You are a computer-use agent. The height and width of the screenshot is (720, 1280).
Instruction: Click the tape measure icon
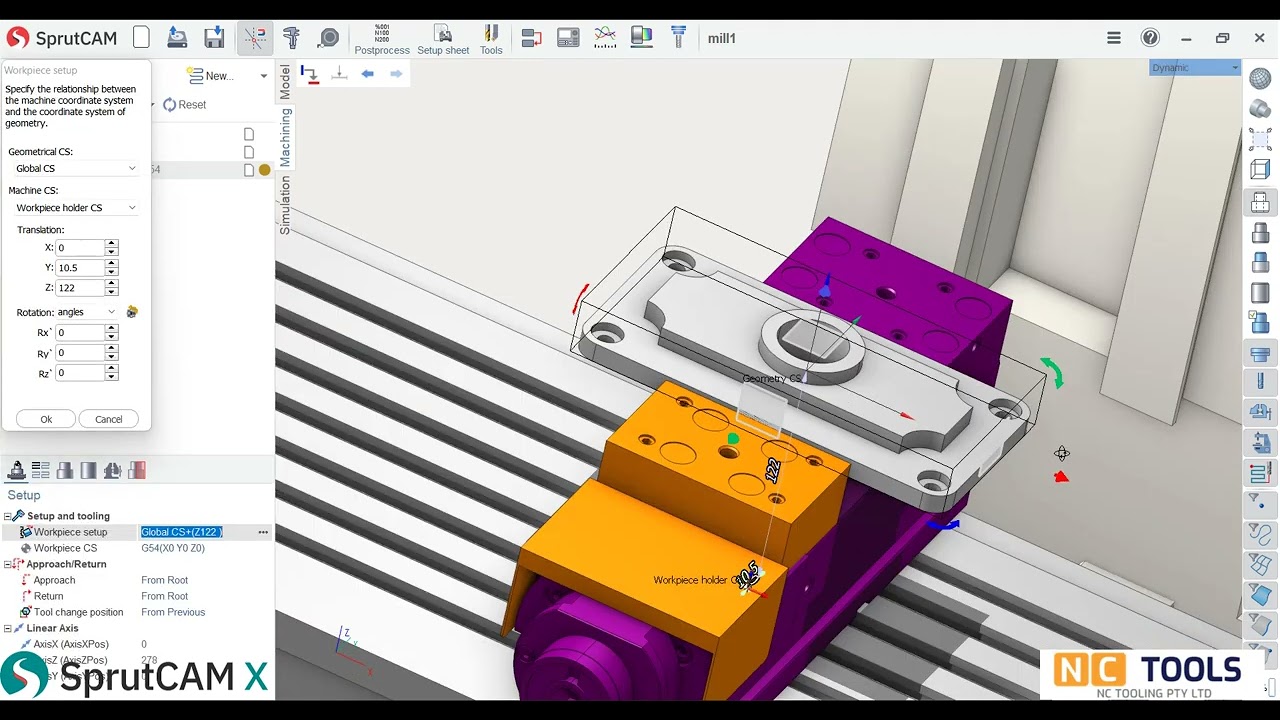pos(329,38)
